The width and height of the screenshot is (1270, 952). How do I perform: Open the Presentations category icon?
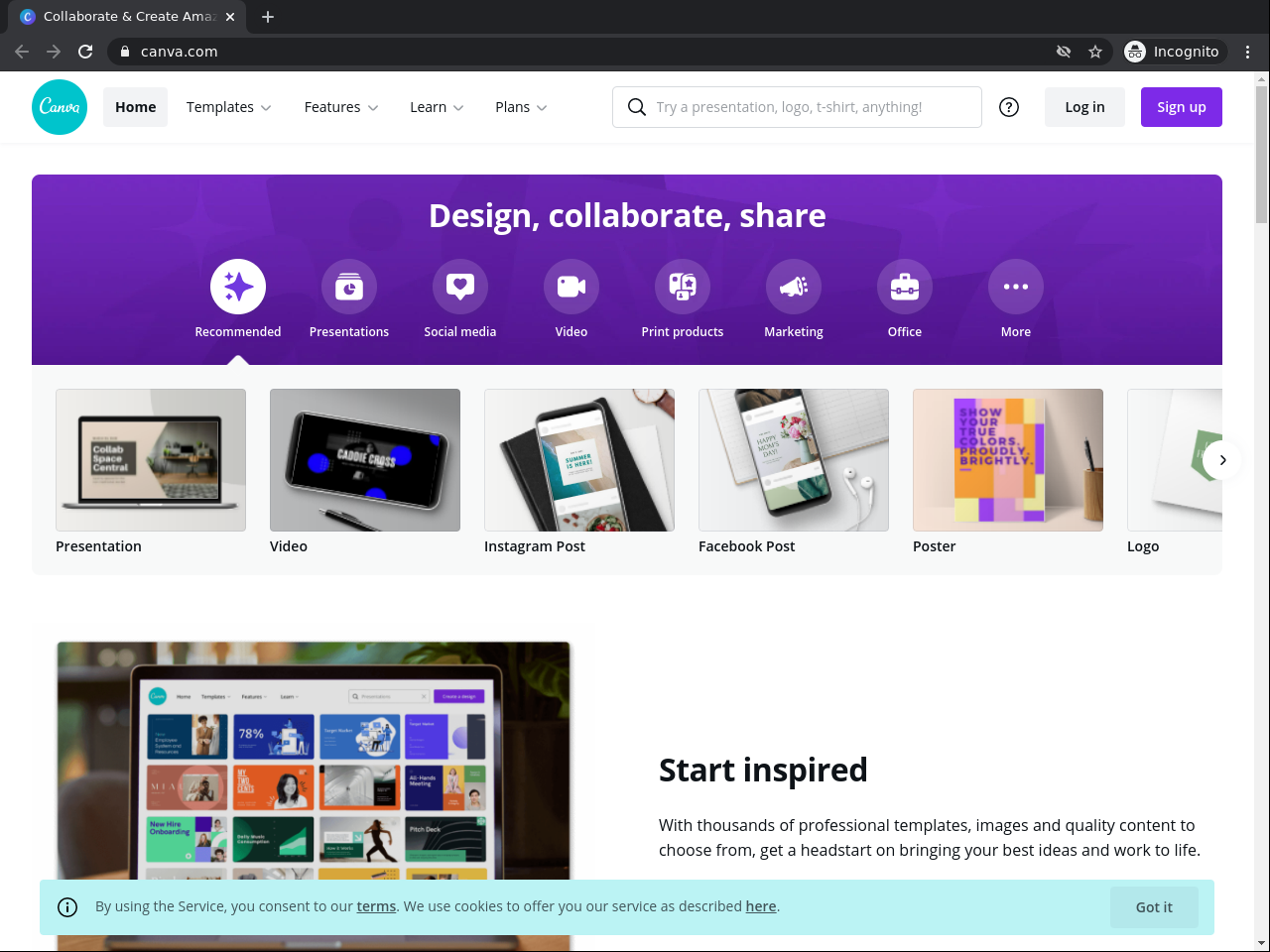tap(349, 287)
